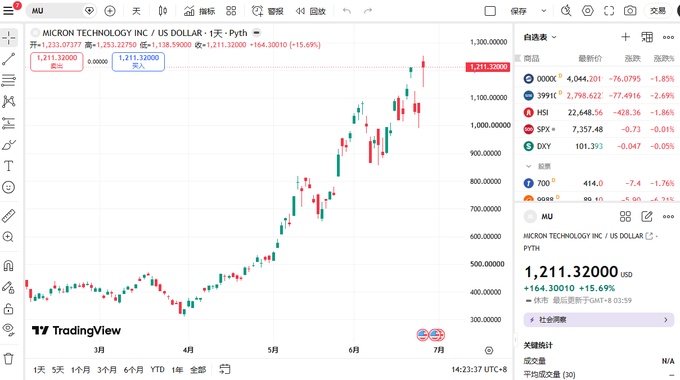Click the 14:23:37 UTC+8 timezone clock
The image size is (680, 380).
[x=479, y=370]
